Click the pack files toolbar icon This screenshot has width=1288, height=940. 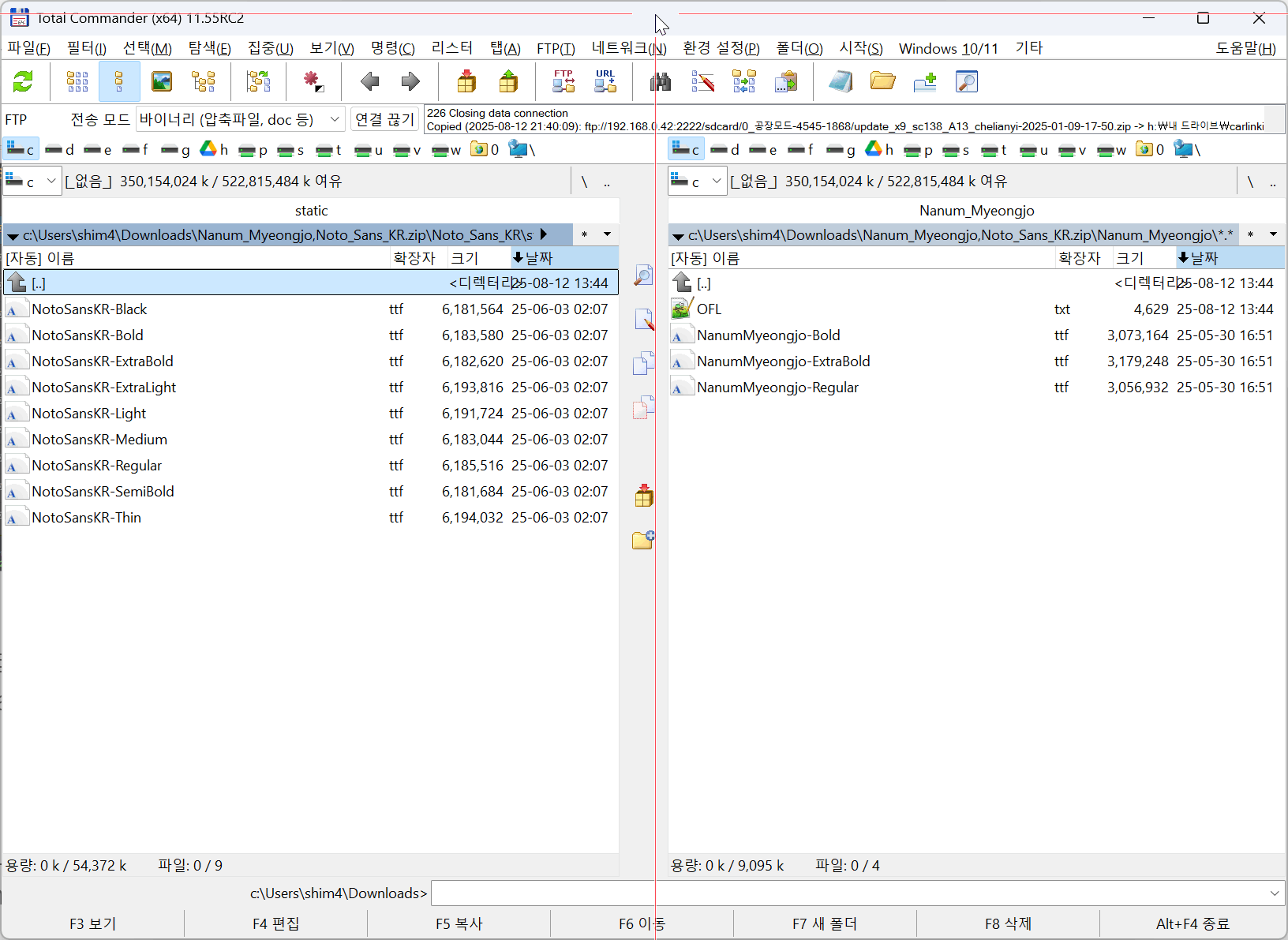point(466,81)
